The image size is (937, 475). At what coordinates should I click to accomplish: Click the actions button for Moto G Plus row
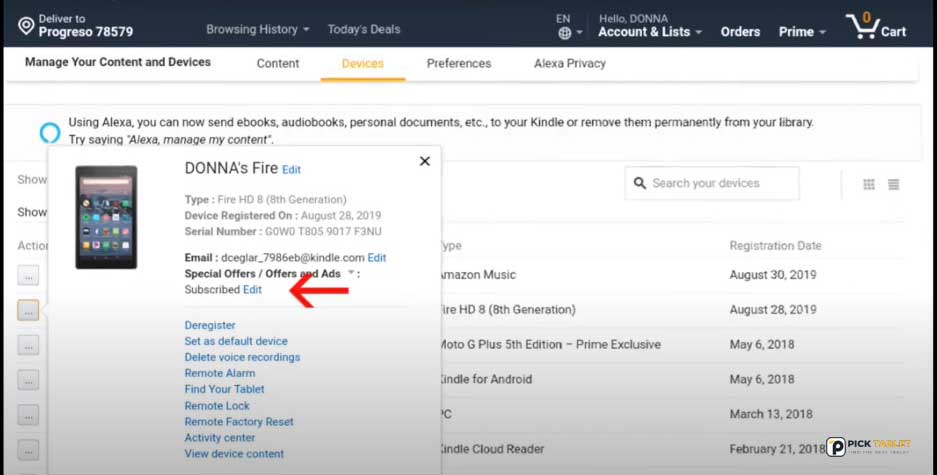pyautogui.click(x=28, y=345)
